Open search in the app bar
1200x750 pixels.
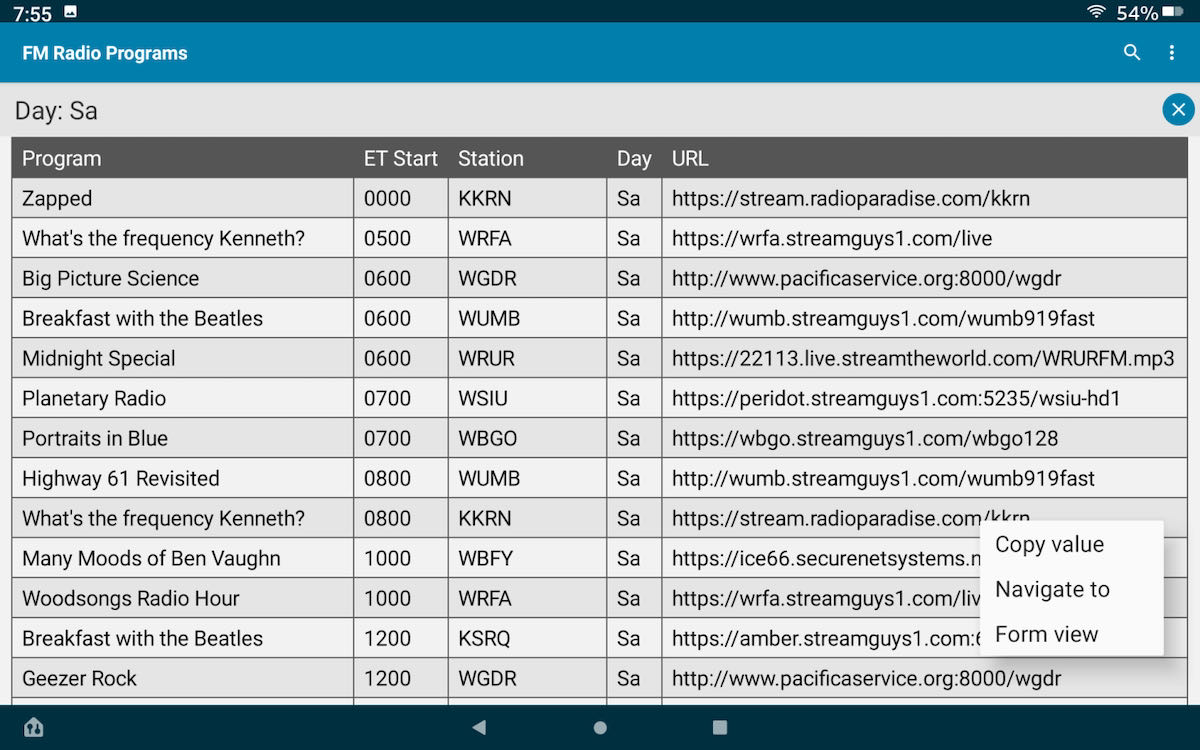pyautogui.click(x=1132, y=53)
